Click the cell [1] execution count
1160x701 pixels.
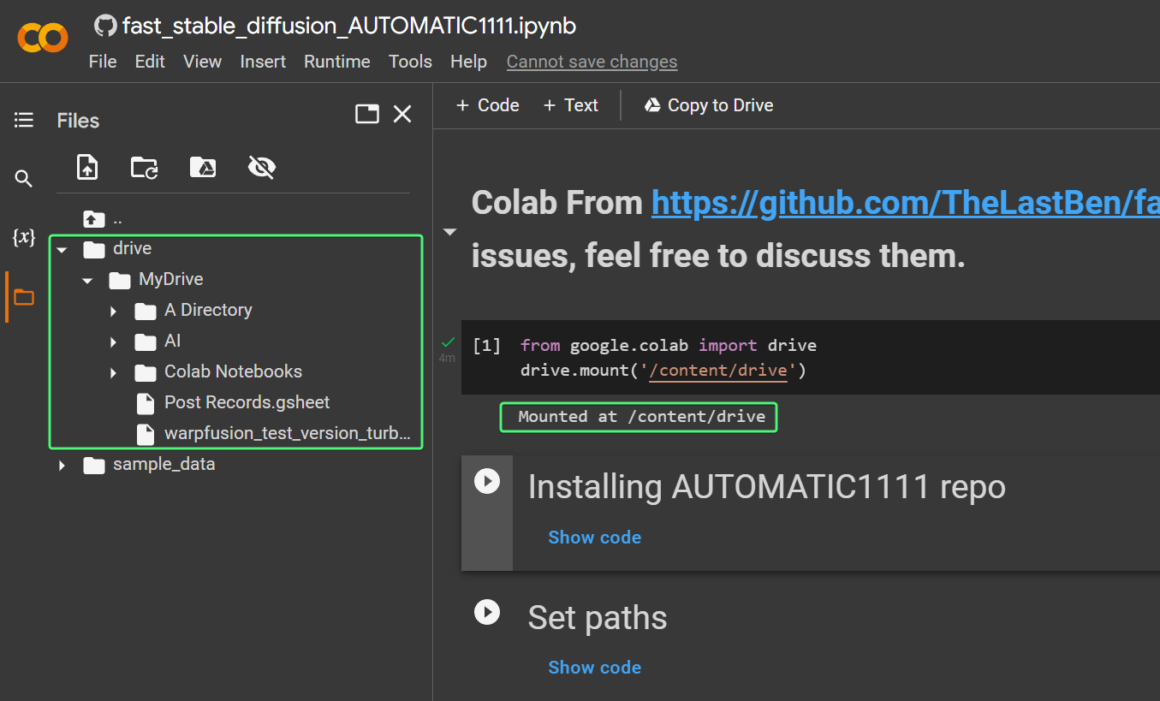click(x=487, y=345)
